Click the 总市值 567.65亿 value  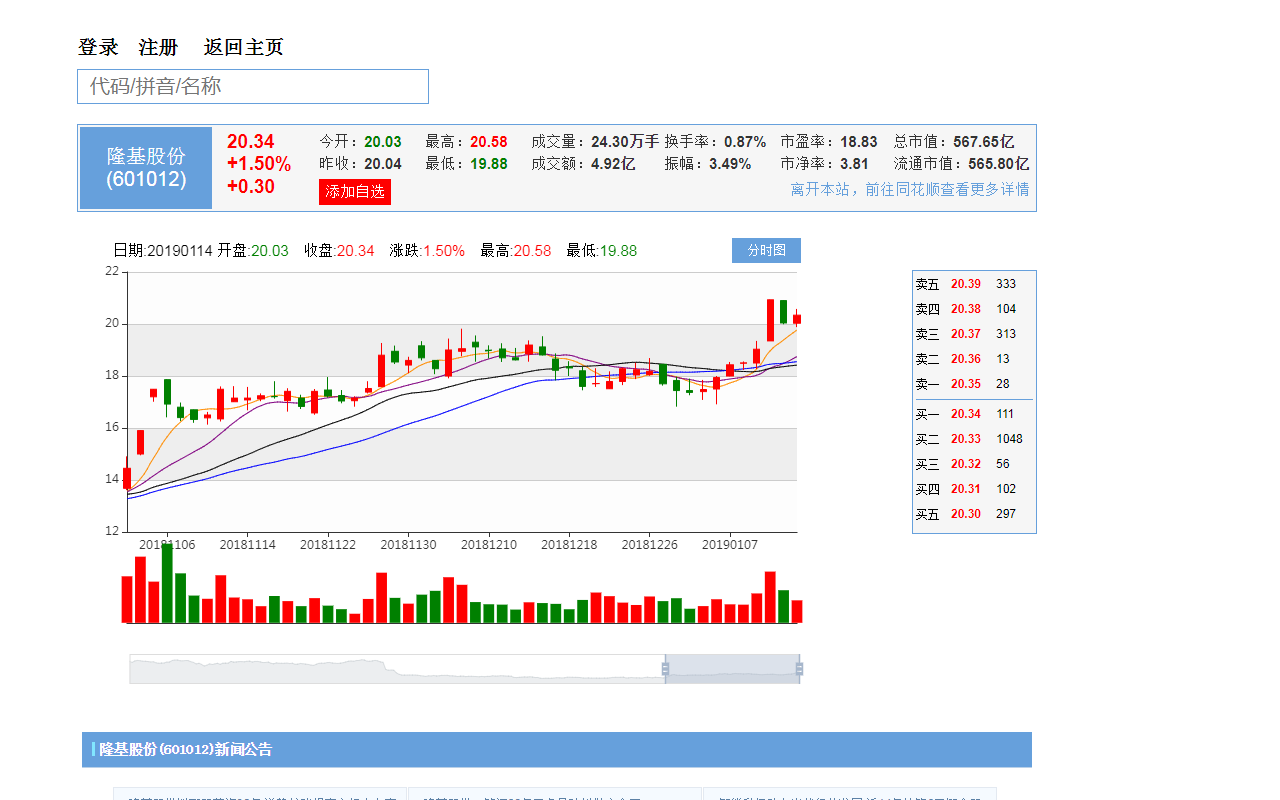click(983, 142)
